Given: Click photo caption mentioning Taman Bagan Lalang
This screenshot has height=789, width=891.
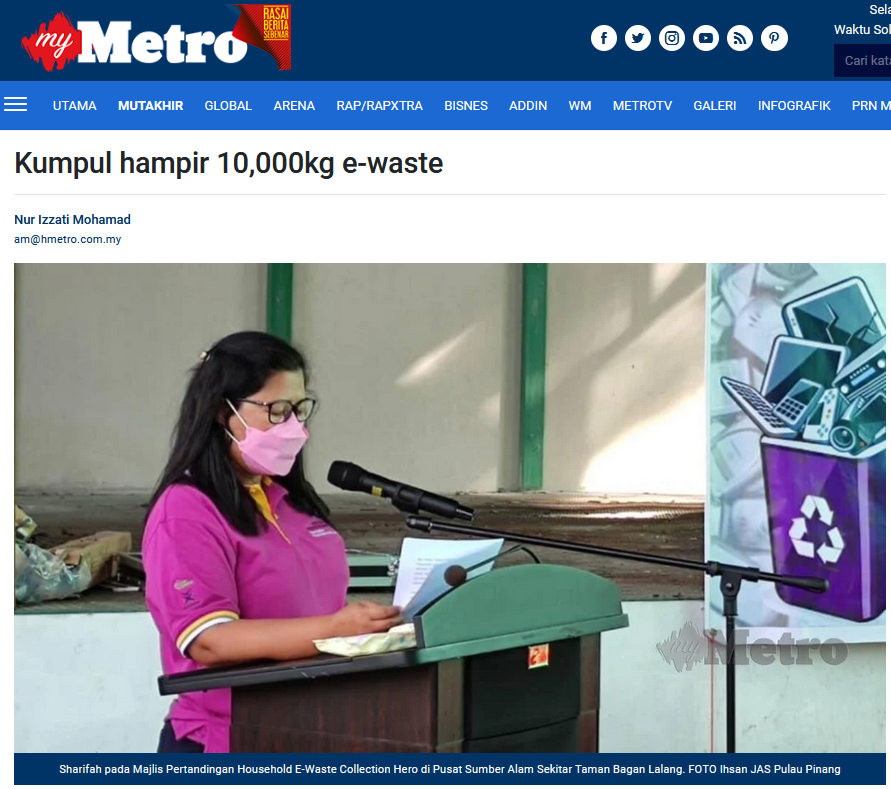Looking at the screenshot, I should coord(449,769).
